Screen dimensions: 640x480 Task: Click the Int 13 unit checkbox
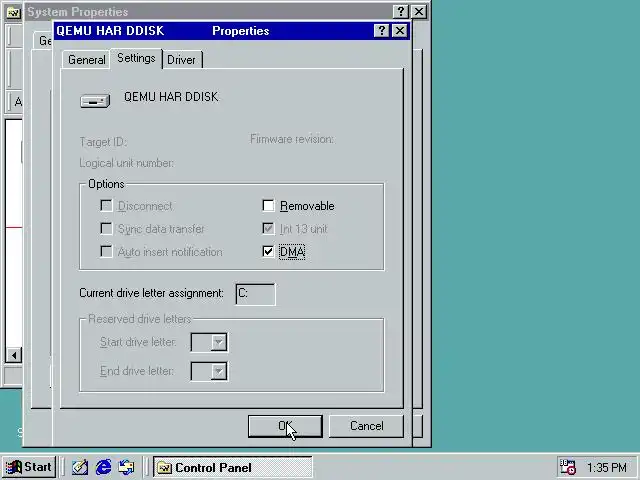[268, 229]
